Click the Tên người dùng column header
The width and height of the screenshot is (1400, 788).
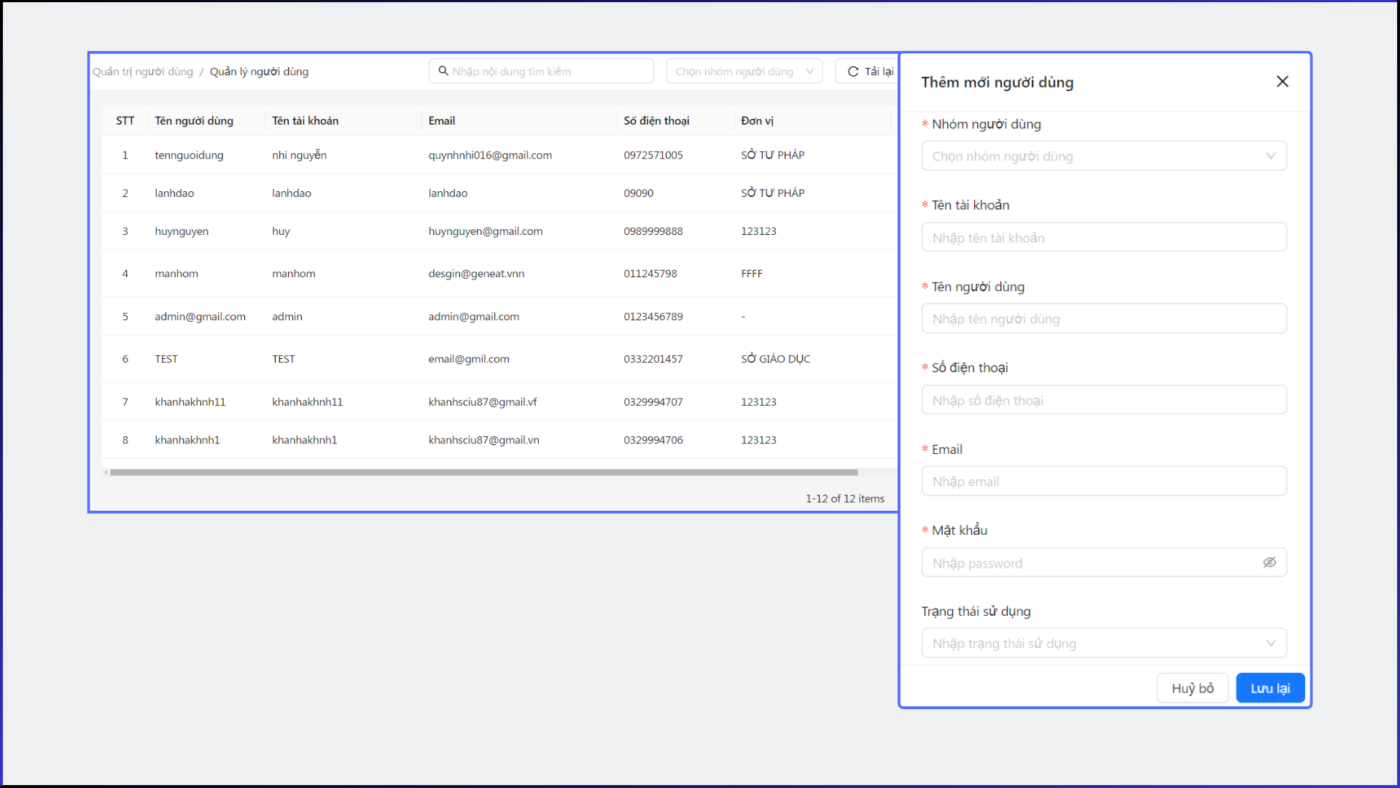tap(194, 121)
